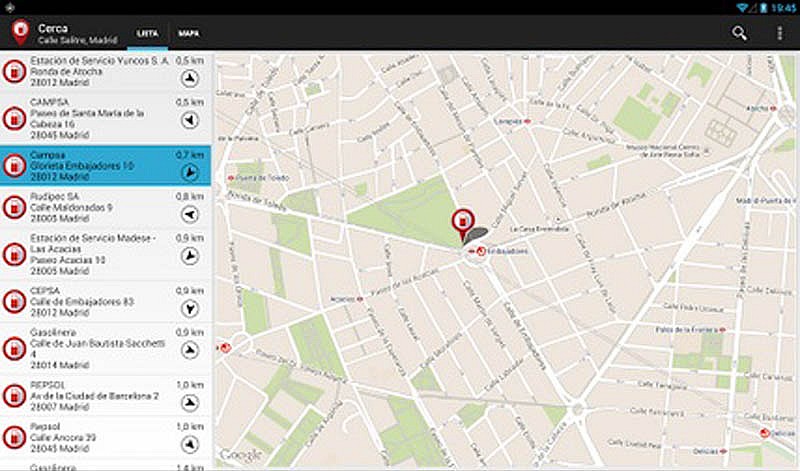The height and width of the screenshot is (471, 800).
Task: Navigate to Estacion de Servicio Yuncos direction arrow
Action: coord(190,79)
